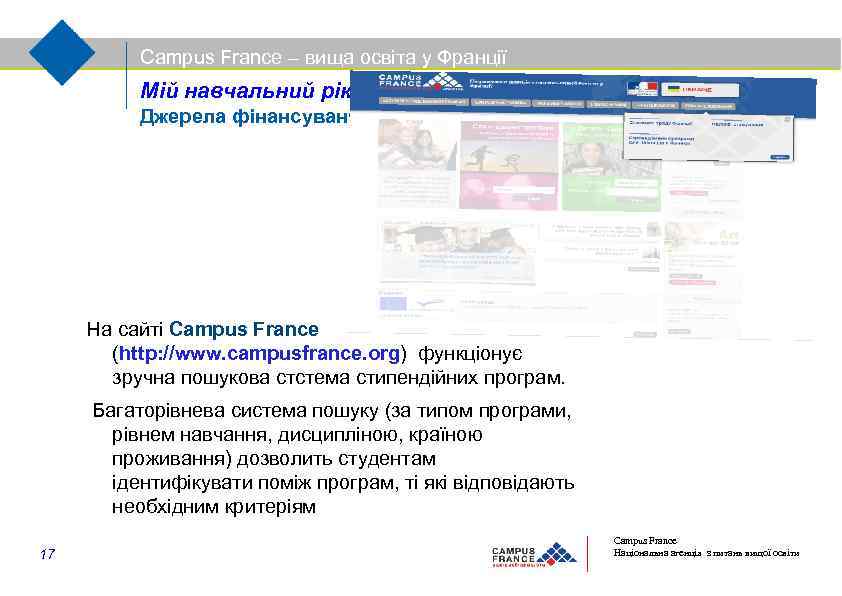Select the Ukraine flag language icon
Viewport: 842px width, 596px height.
674,87
